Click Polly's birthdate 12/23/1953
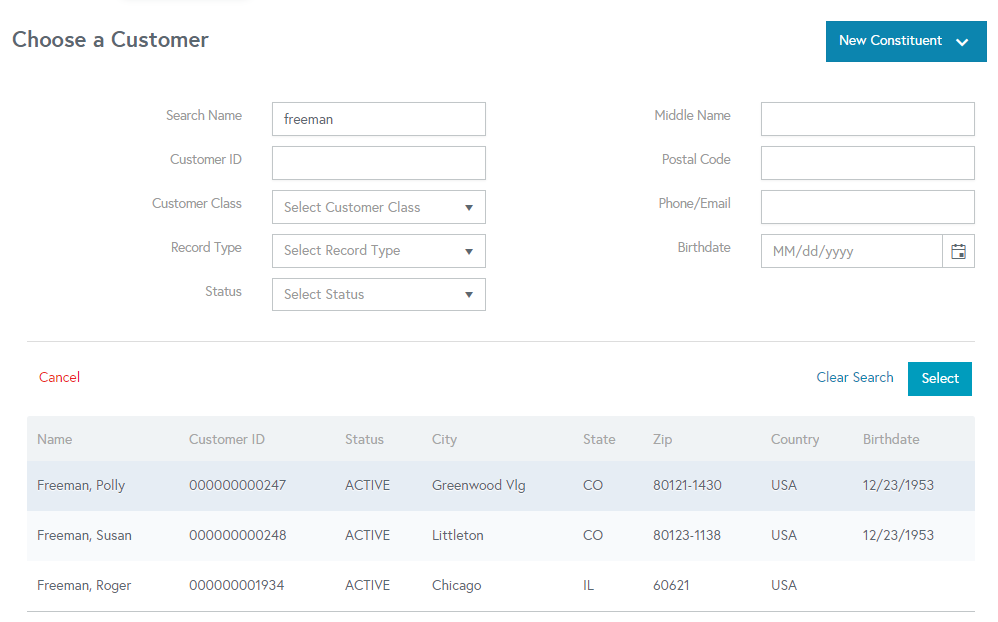The height and width of the screenshot is (622, 998). [x=898, y=485]
